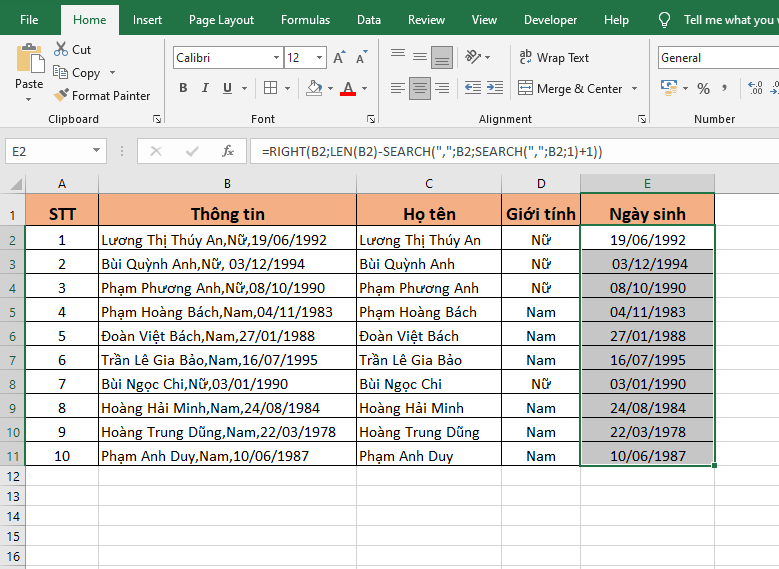The width and height of the screenshot is (779, 569).
Task: Toggle Bold formatting
Action: pos(183,88)
